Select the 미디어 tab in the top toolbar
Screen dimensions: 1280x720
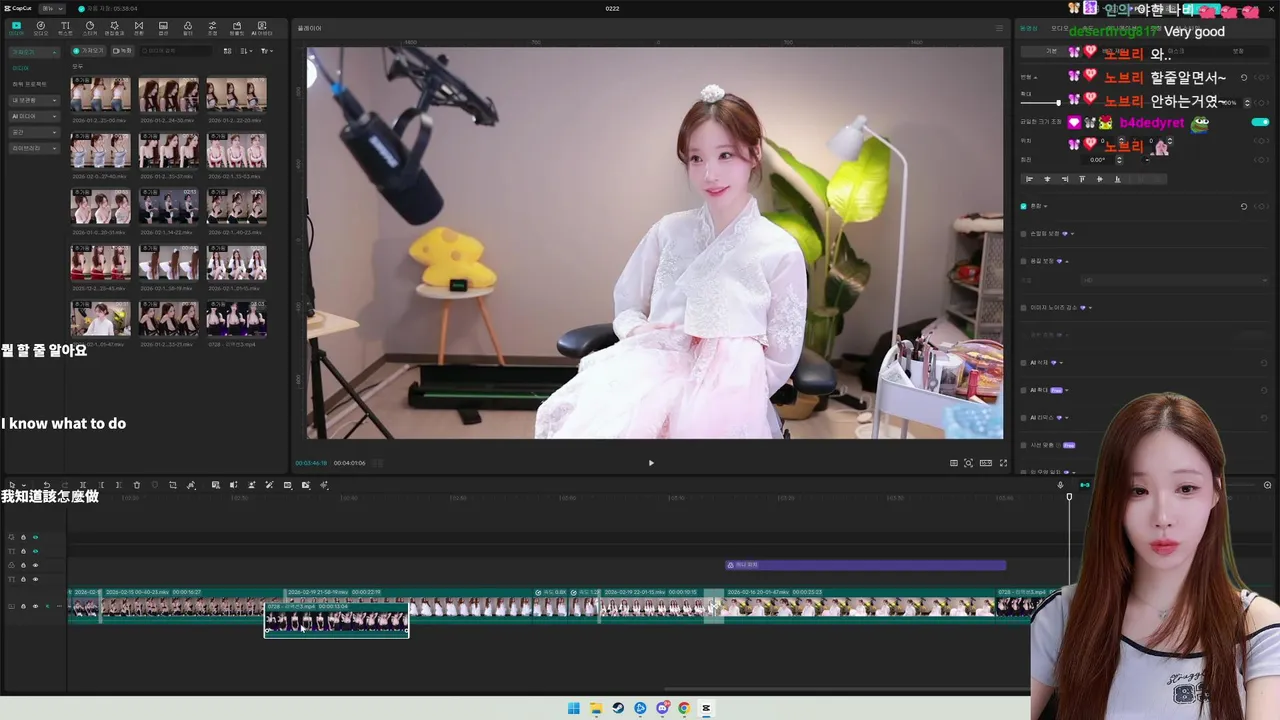[x=16, y=28]
